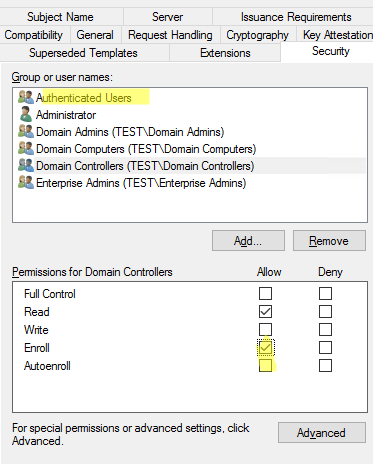Screen dimensions: 373x464
Task: Check Deny for Enroll permission
Action: (x=325, y=348)
